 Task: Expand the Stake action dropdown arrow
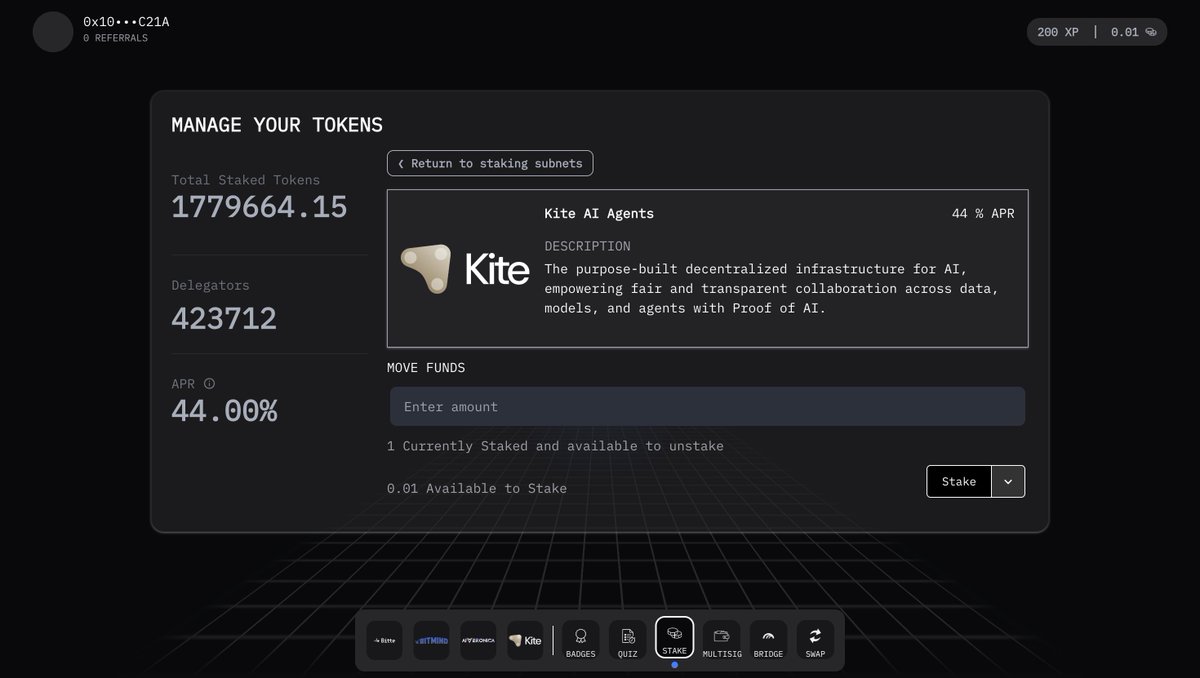click(x=1008, y=481)
